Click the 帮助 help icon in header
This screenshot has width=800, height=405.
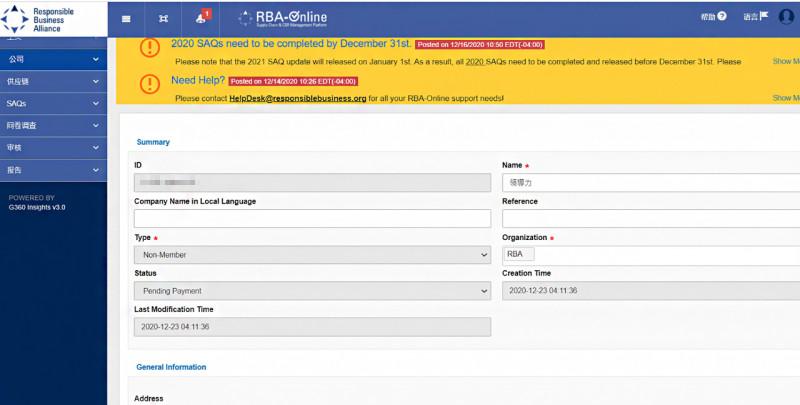pos(712,17)
